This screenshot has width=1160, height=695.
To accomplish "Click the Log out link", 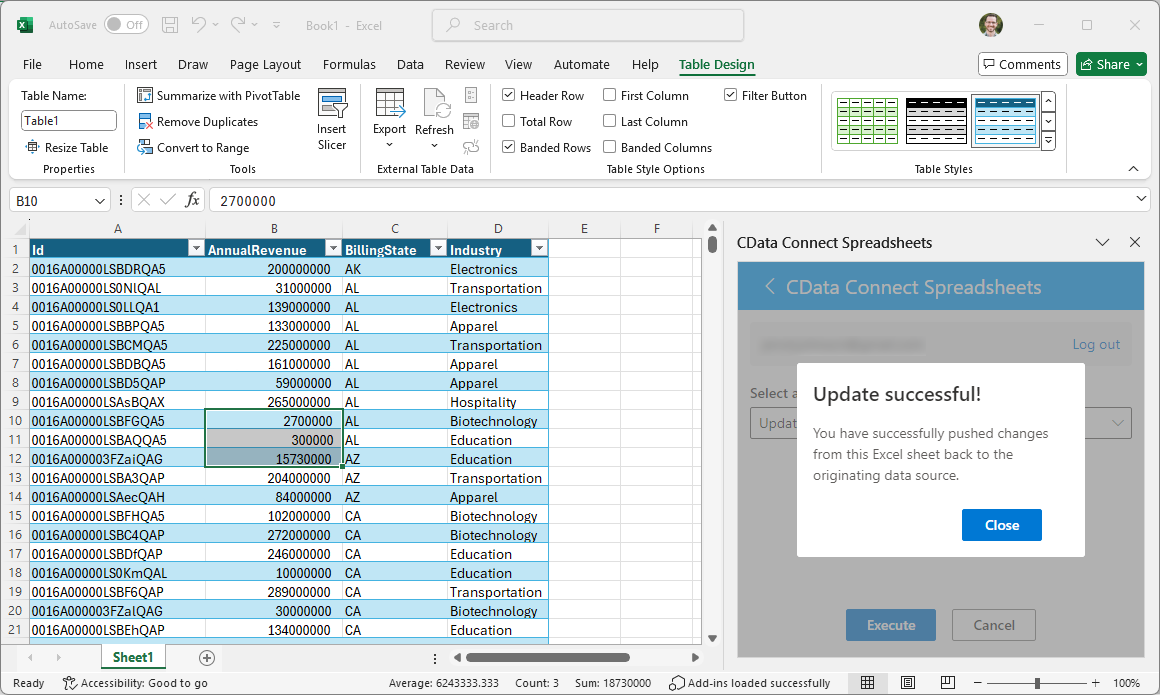I will coord(1096,344).
